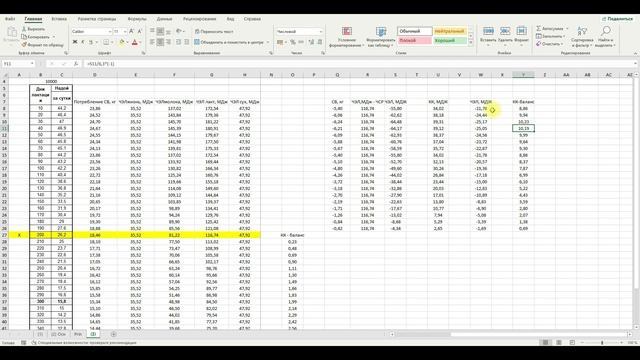Apply the red font color
Image resolution: width=640 pixels, height=360 pixels.
tap(135, 42)
